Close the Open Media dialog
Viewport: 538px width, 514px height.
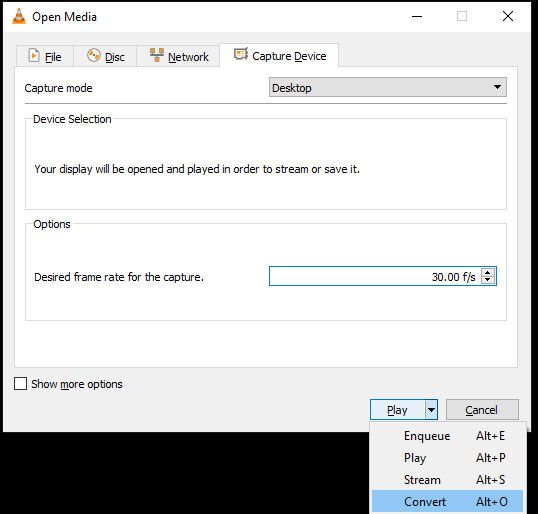pos(508,16)
